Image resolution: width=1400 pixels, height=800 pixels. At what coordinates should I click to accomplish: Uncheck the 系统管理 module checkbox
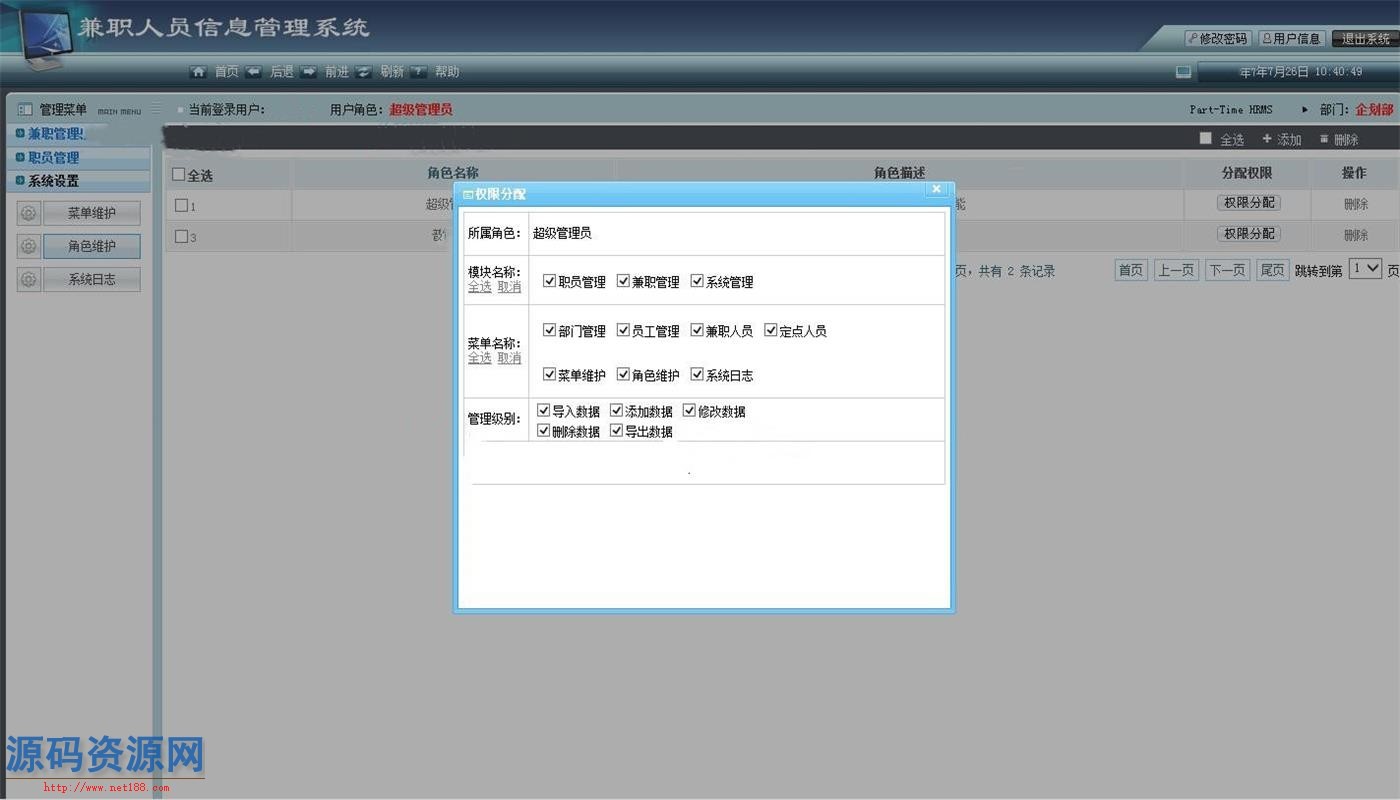tap(697, 281)
